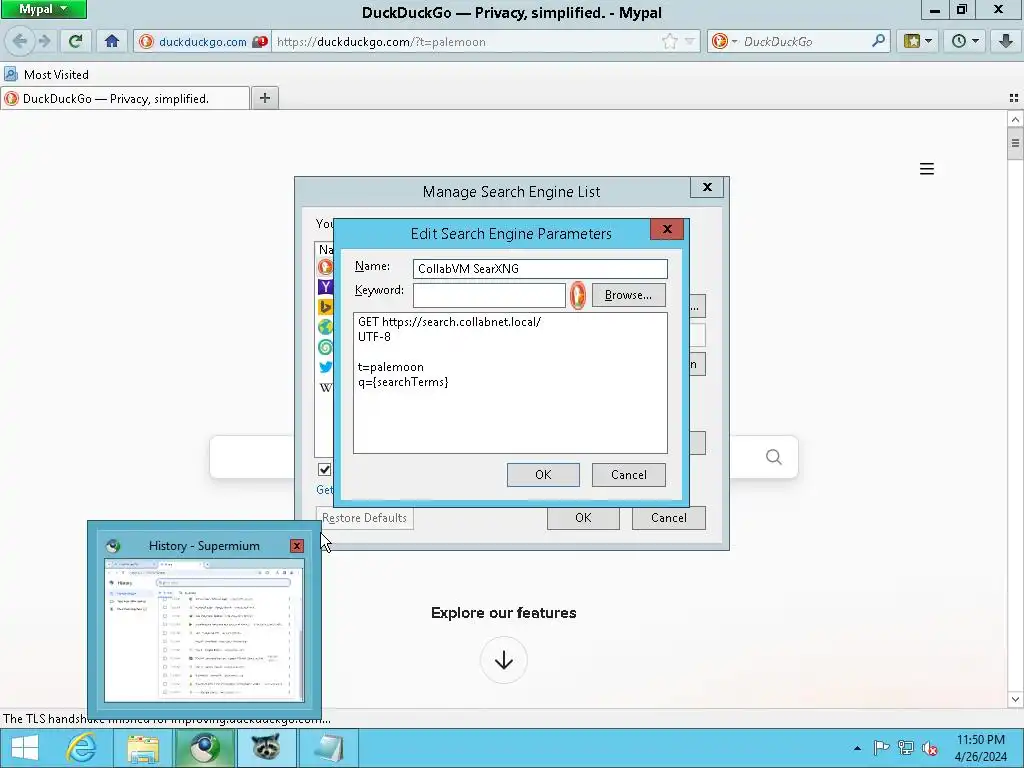Close the Manage Search Engine List dialog
The height and width of the screenshot is (768, 1024).
707,187
